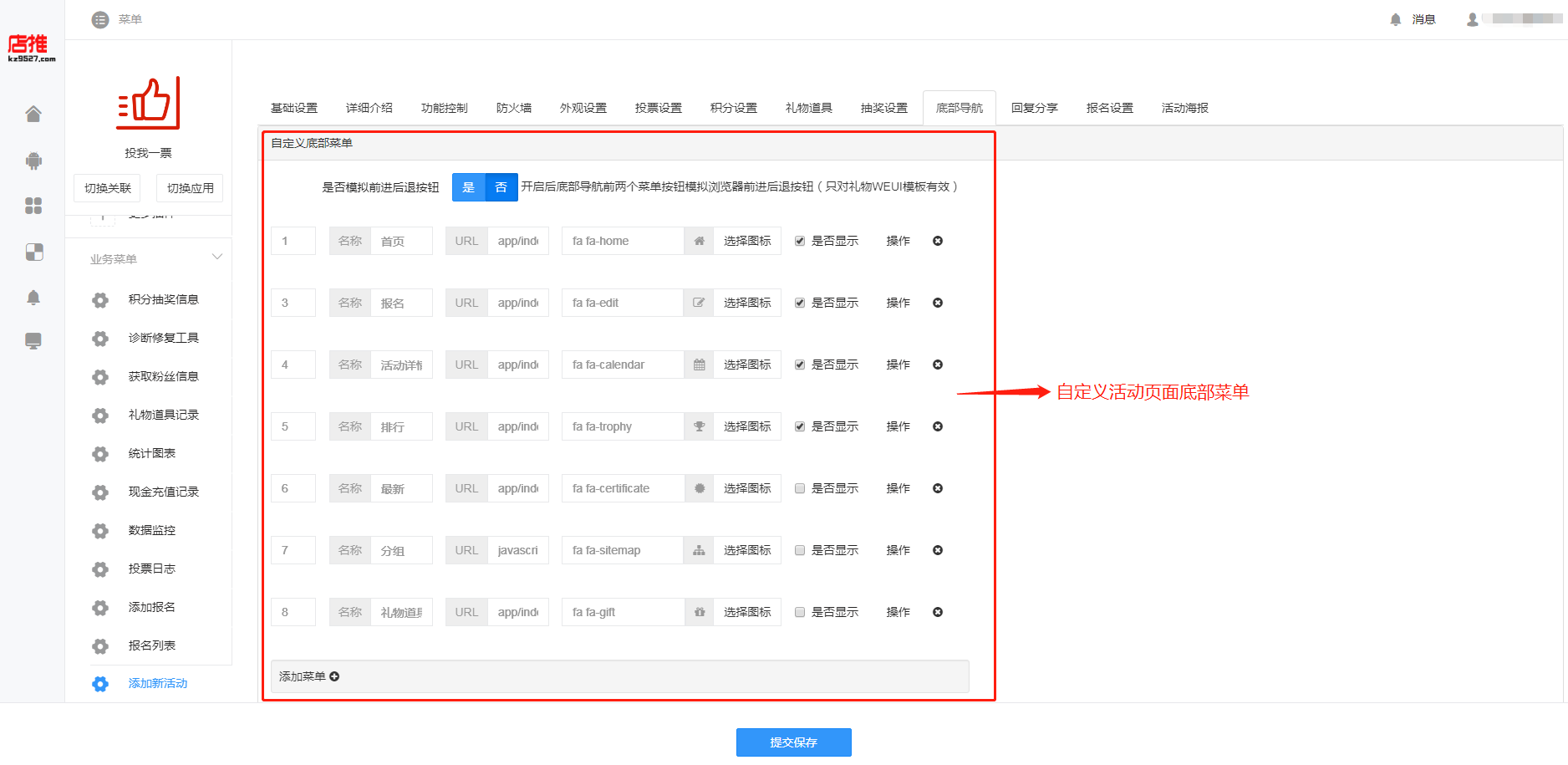Click the Android robot sidebar icon
Screen dimensions: 1568x765
click(33, 161)
